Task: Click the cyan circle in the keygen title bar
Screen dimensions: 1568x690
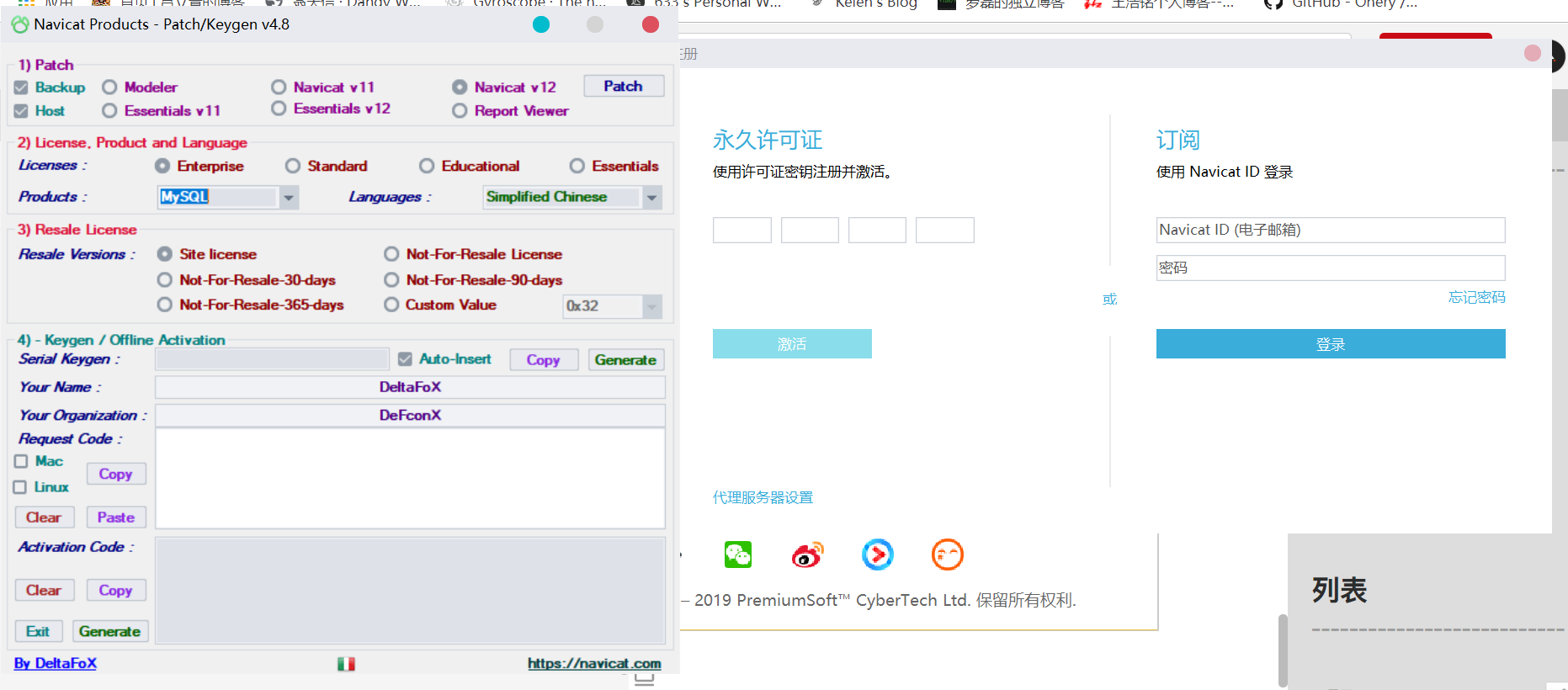Action: tap(541, 24)
